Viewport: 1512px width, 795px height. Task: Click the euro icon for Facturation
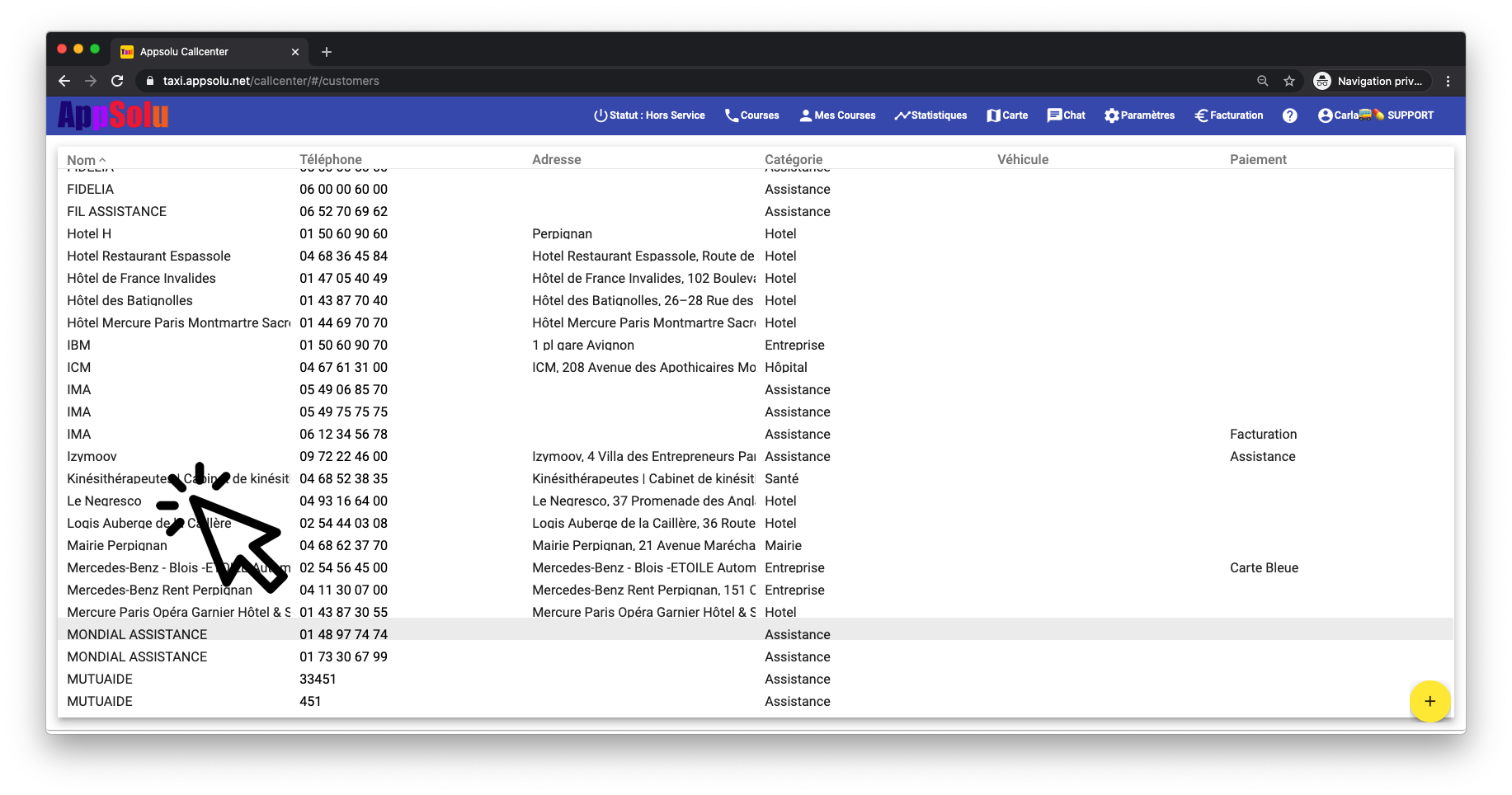pyautogui.click(x=1202, y=115)
